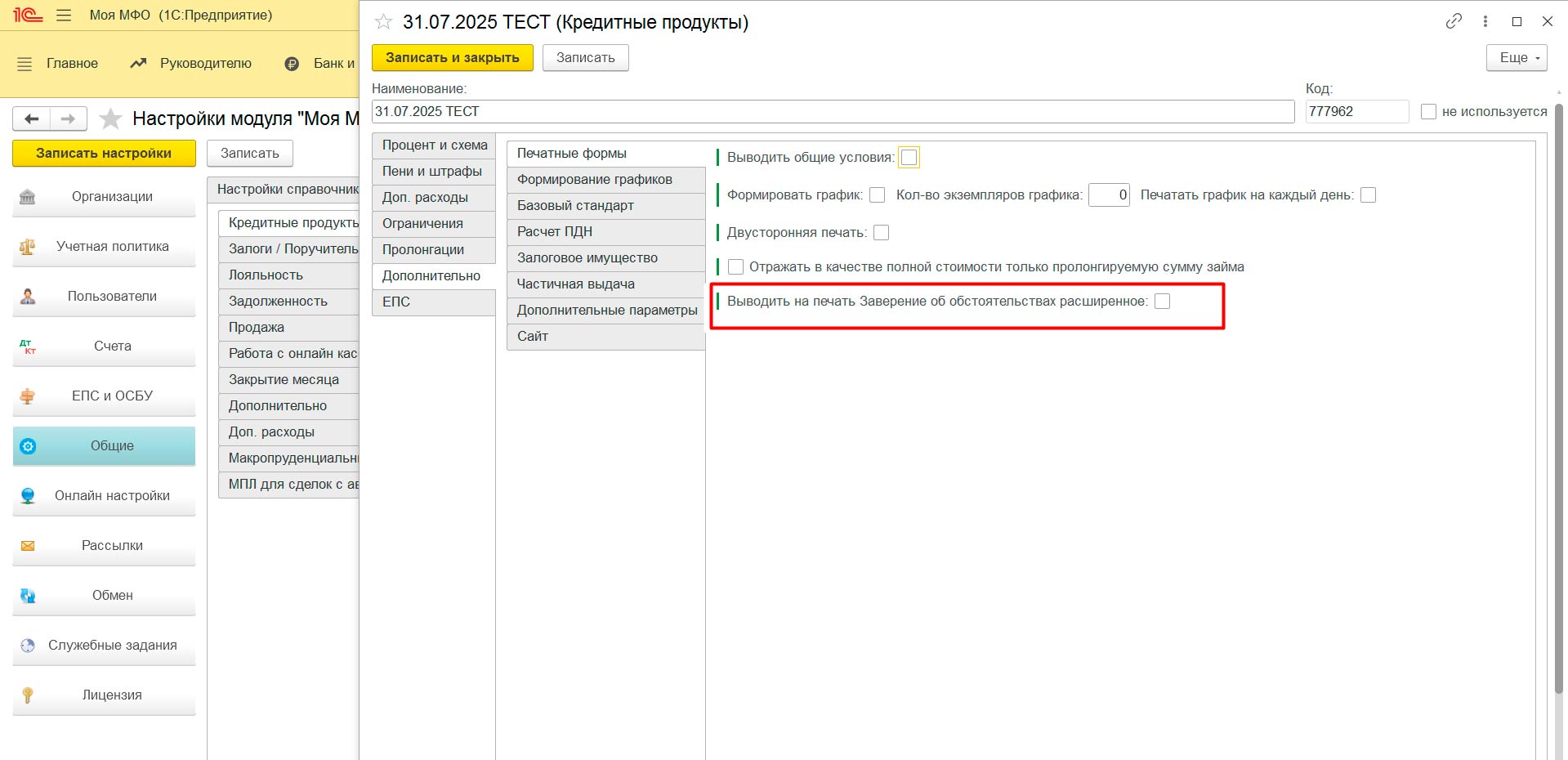Check 'Отражать в качестве полной стоимости' option

click(x=736, y=267)
